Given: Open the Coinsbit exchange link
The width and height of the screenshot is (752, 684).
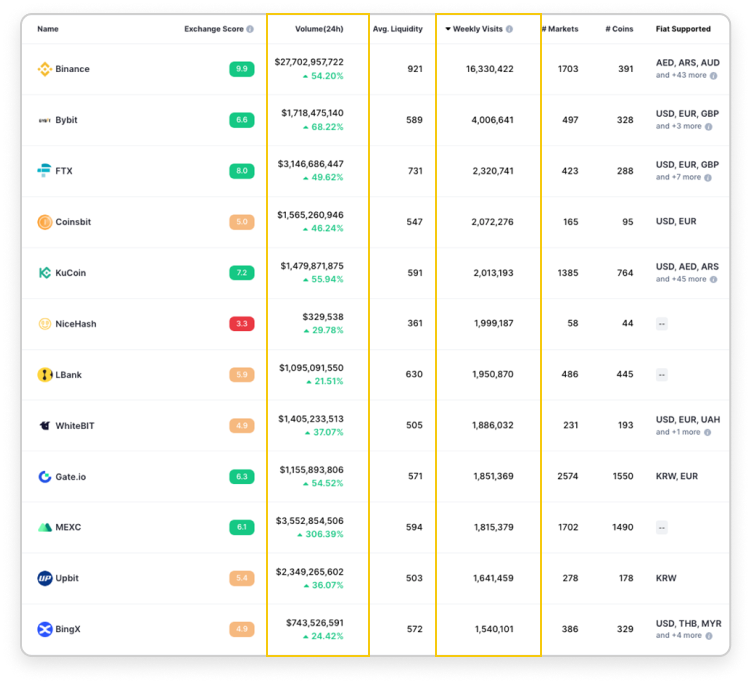Looking at the screenshot, I should pos(73,222).
